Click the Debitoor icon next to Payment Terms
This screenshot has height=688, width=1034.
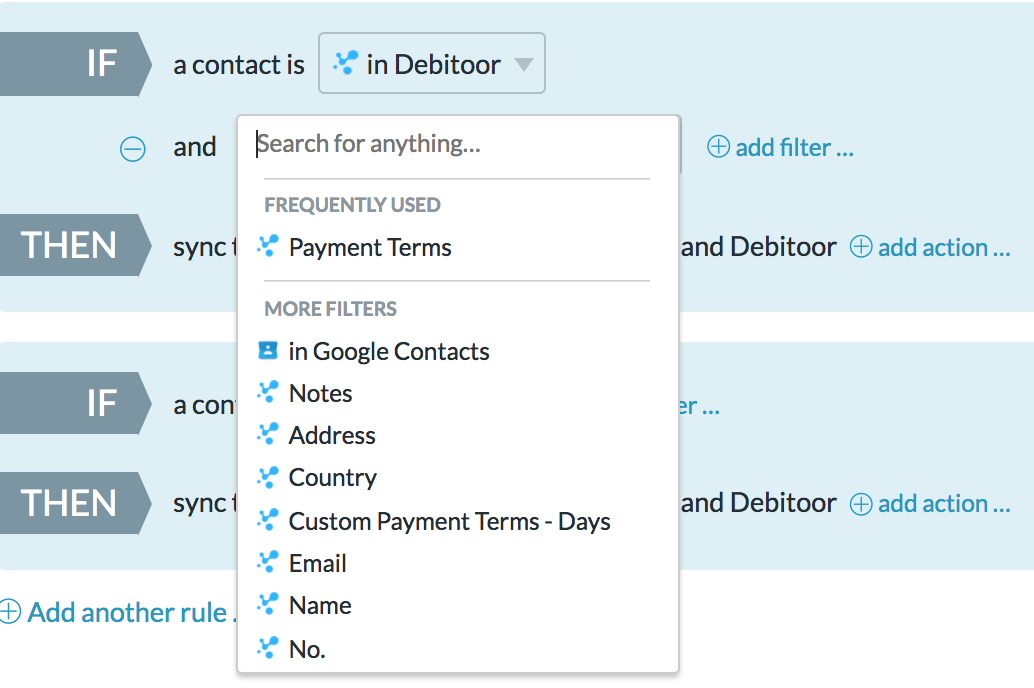point(268,246)
